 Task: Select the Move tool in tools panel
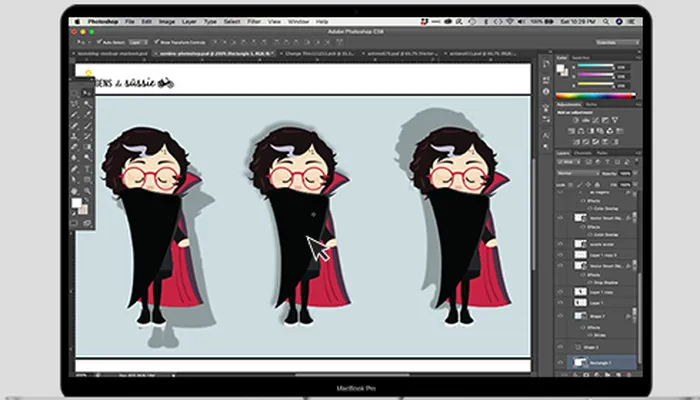87,93
